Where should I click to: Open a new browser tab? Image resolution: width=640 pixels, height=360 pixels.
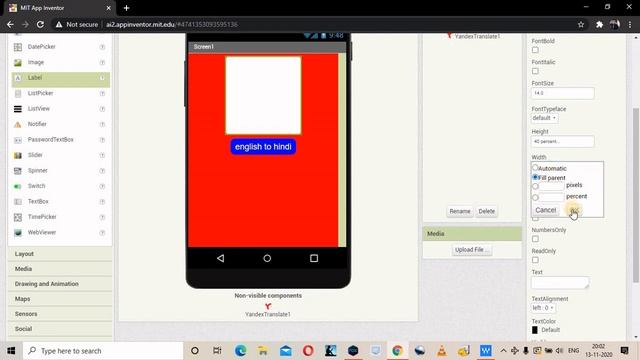coord(126,8)
